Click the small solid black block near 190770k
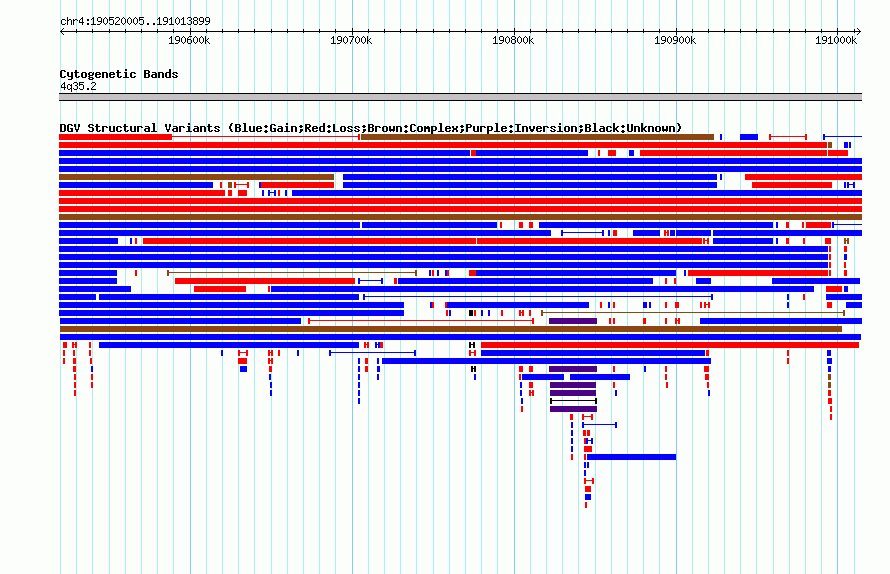 pos(471,313)
